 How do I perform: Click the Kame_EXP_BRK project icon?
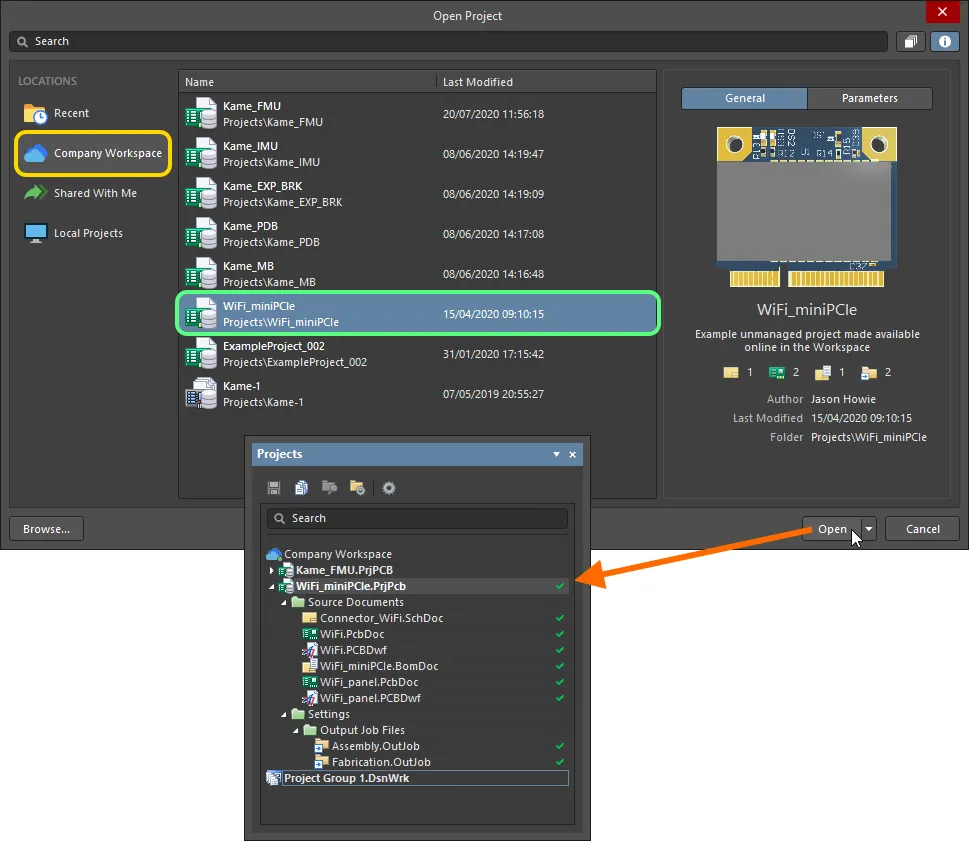(201, 194)
